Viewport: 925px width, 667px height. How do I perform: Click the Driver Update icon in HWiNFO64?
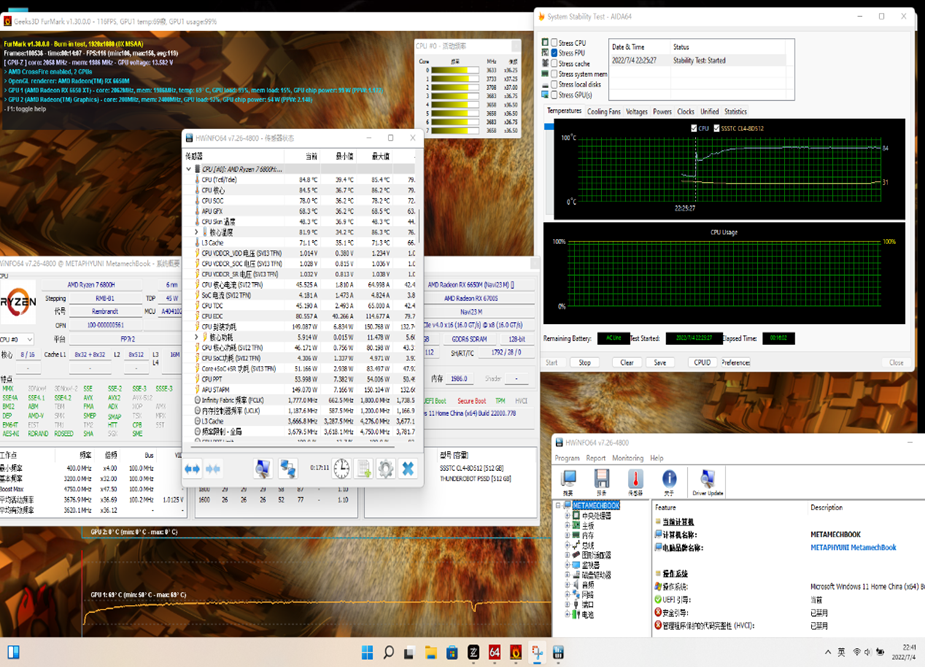[707, 482]
